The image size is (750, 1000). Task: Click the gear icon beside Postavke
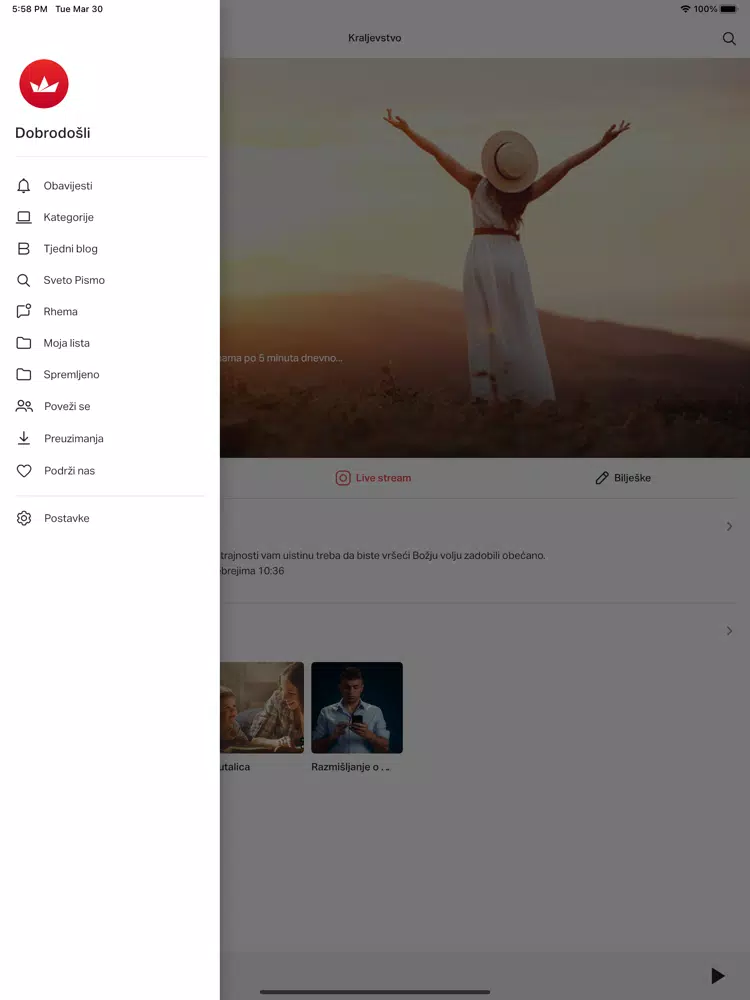point(24,518)
